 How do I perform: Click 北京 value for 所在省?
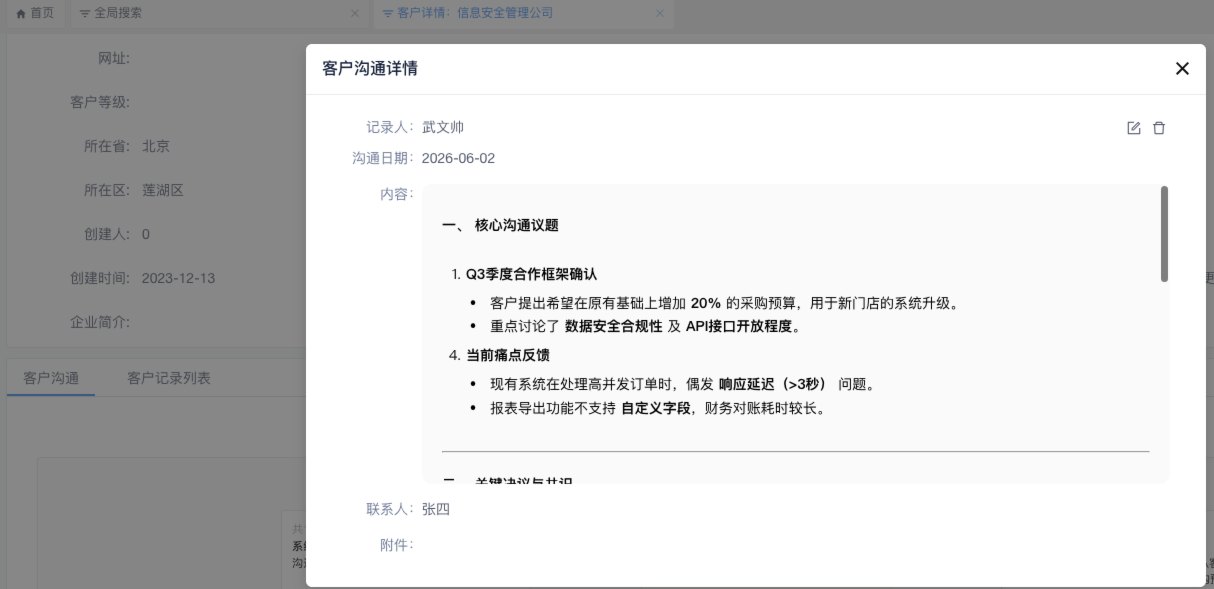[x=156, y=146]
